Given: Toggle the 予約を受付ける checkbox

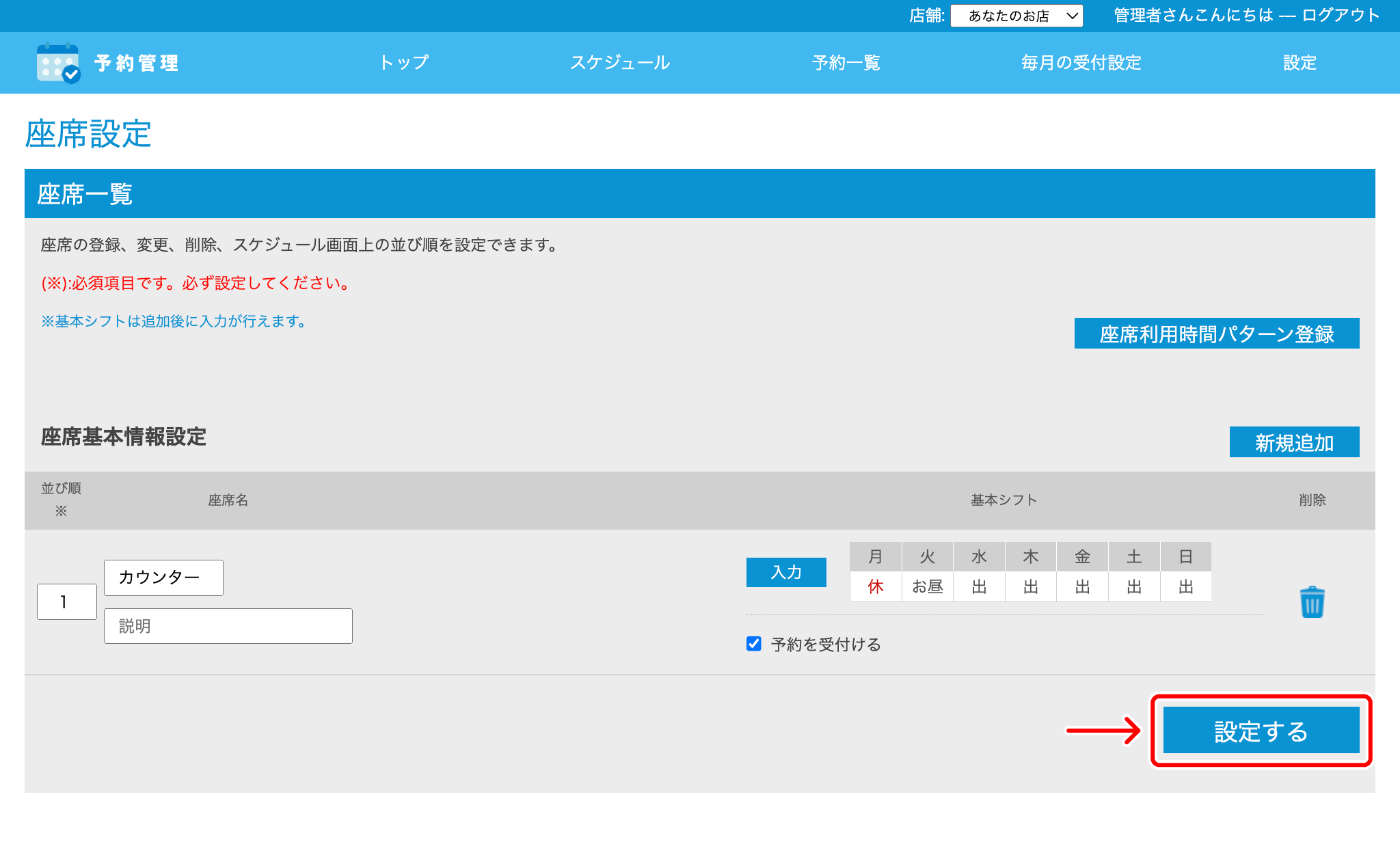Looking at the screenshot, I should coord(754,644).
